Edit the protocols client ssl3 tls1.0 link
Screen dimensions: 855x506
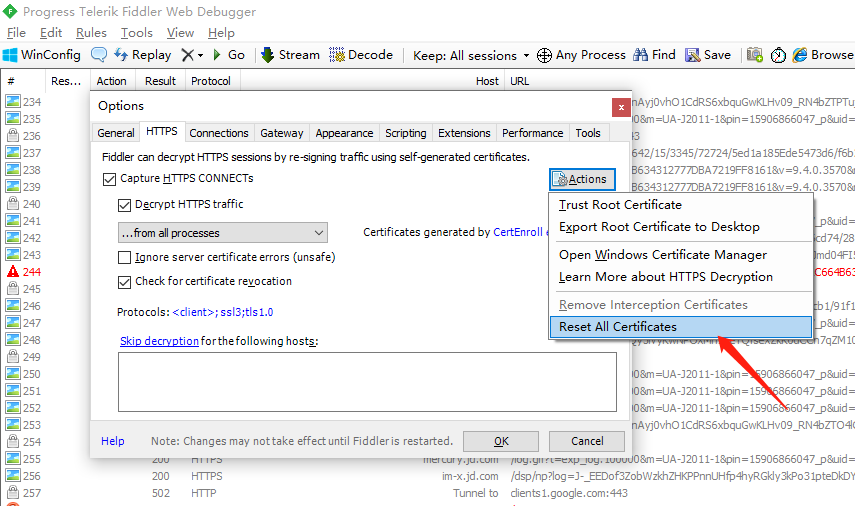(x=222, y=312)
